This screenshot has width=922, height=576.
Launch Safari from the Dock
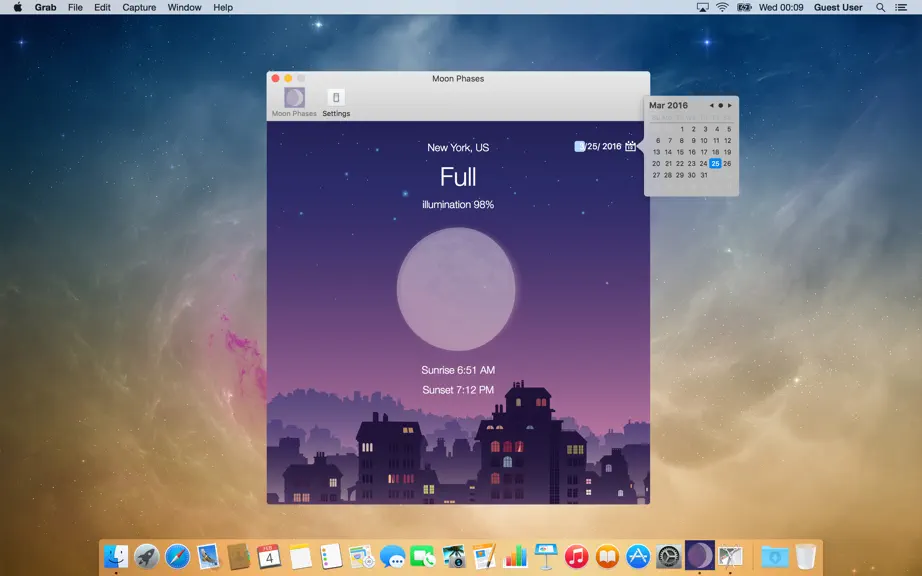click(177, 556)
